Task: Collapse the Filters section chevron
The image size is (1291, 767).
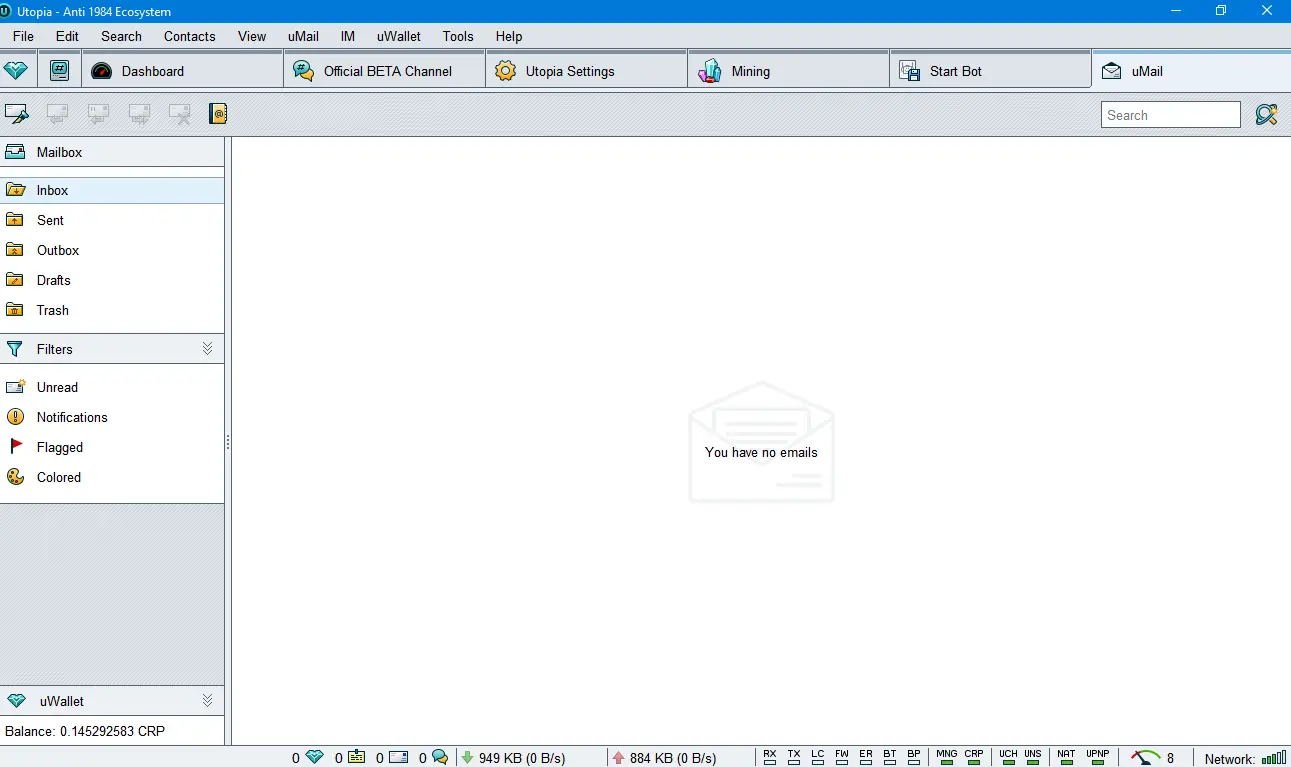Action: pos(207,349)
